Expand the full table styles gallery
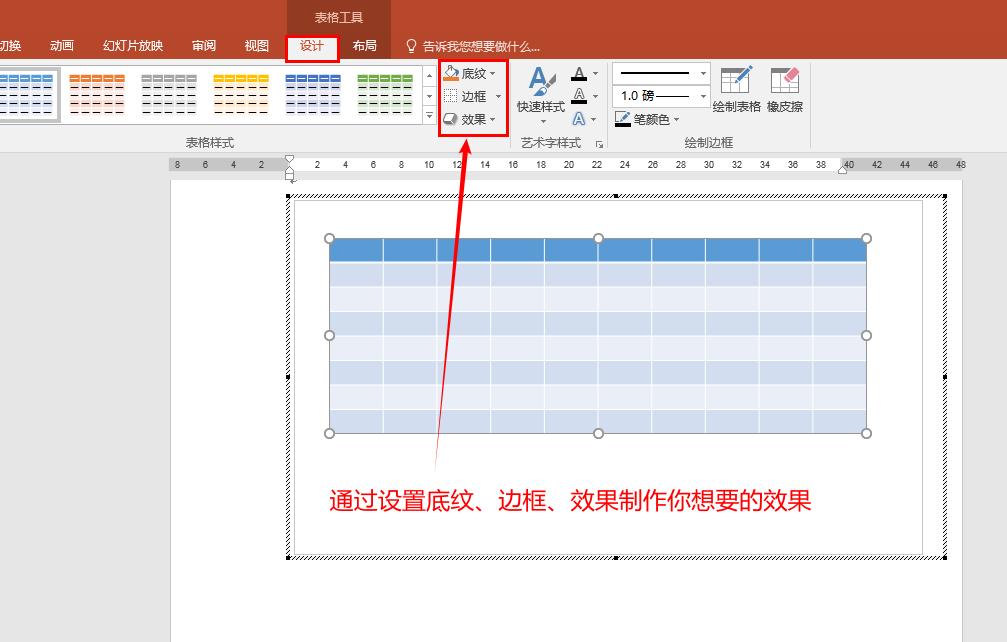This screenshot has width=1007, height=642. pos(430,115)
